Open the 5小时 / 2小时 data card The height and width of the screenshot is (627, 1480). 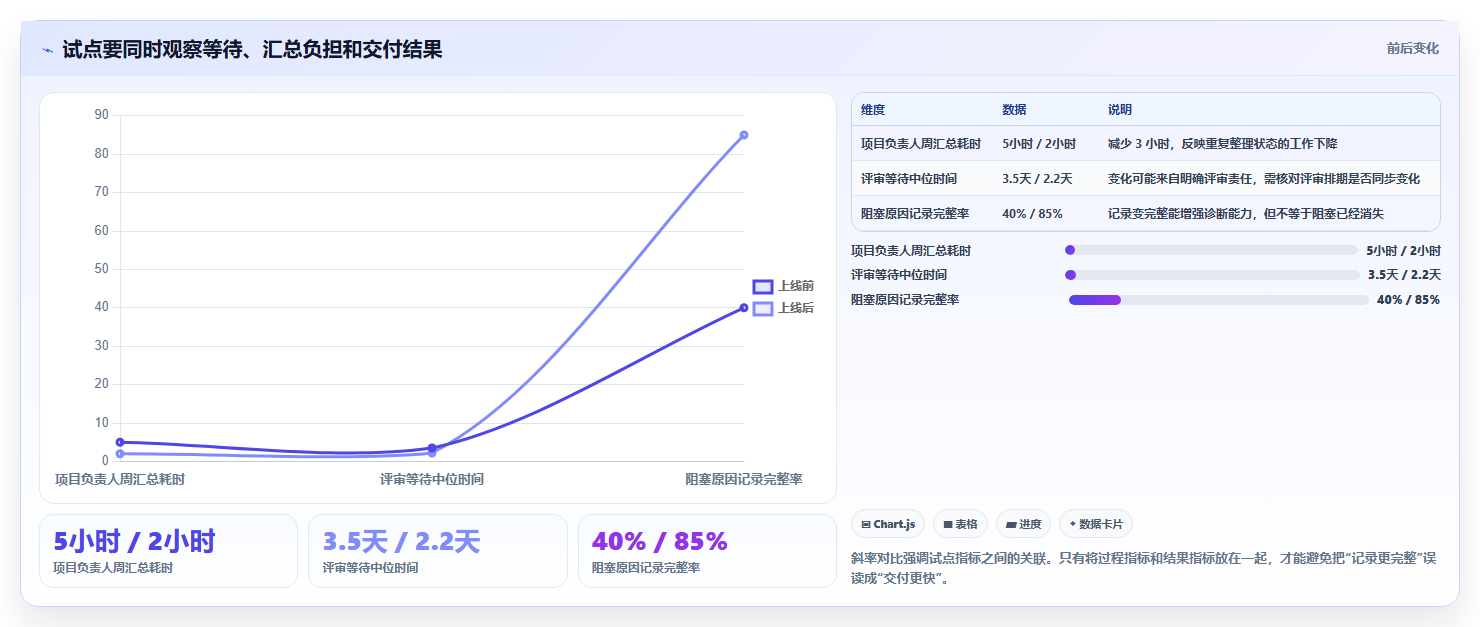(168, 551)
